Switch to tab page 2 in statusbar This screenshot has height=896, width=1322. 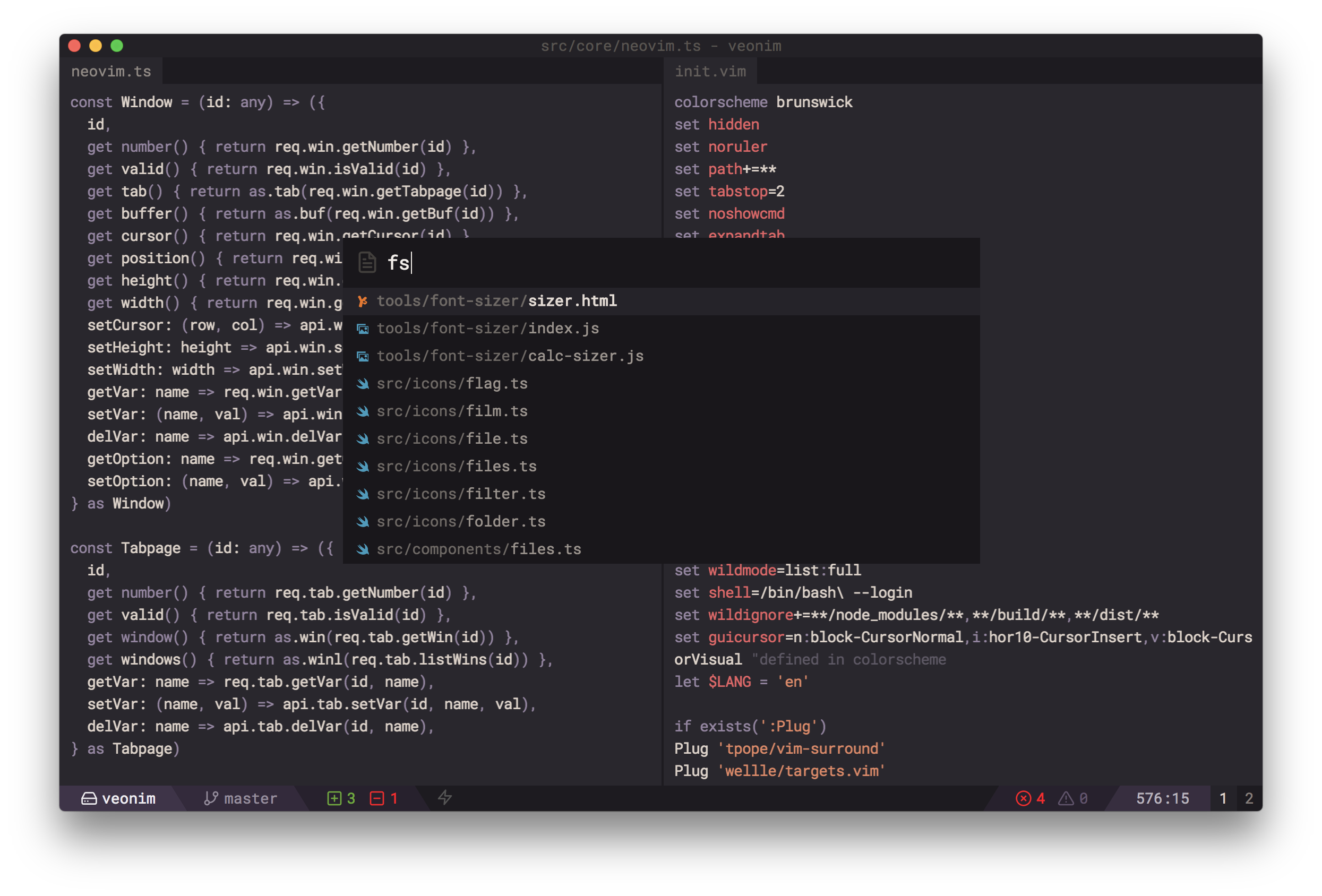[1249, 798]
